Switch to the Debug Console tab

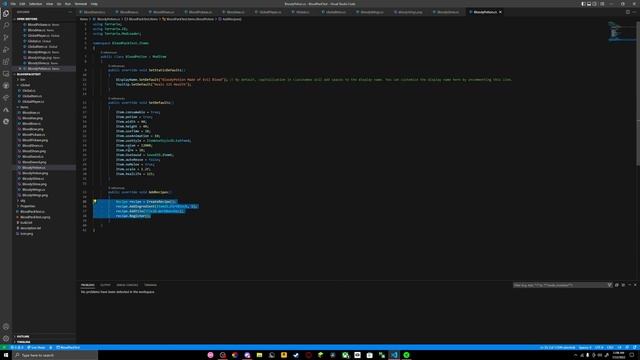[x=127, y=285]
